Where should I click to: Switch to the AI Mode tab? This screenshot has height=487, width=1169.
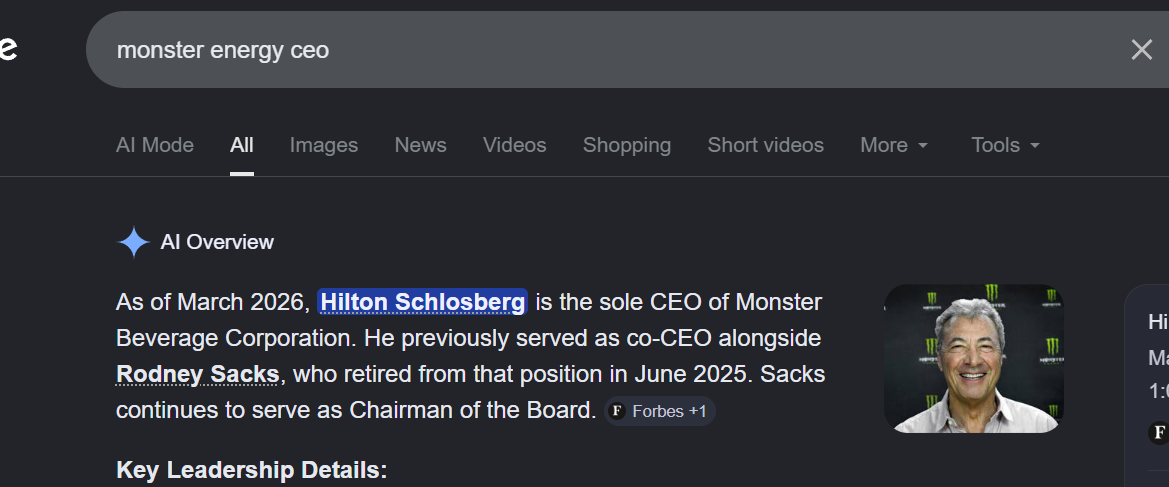click(155, 145)
